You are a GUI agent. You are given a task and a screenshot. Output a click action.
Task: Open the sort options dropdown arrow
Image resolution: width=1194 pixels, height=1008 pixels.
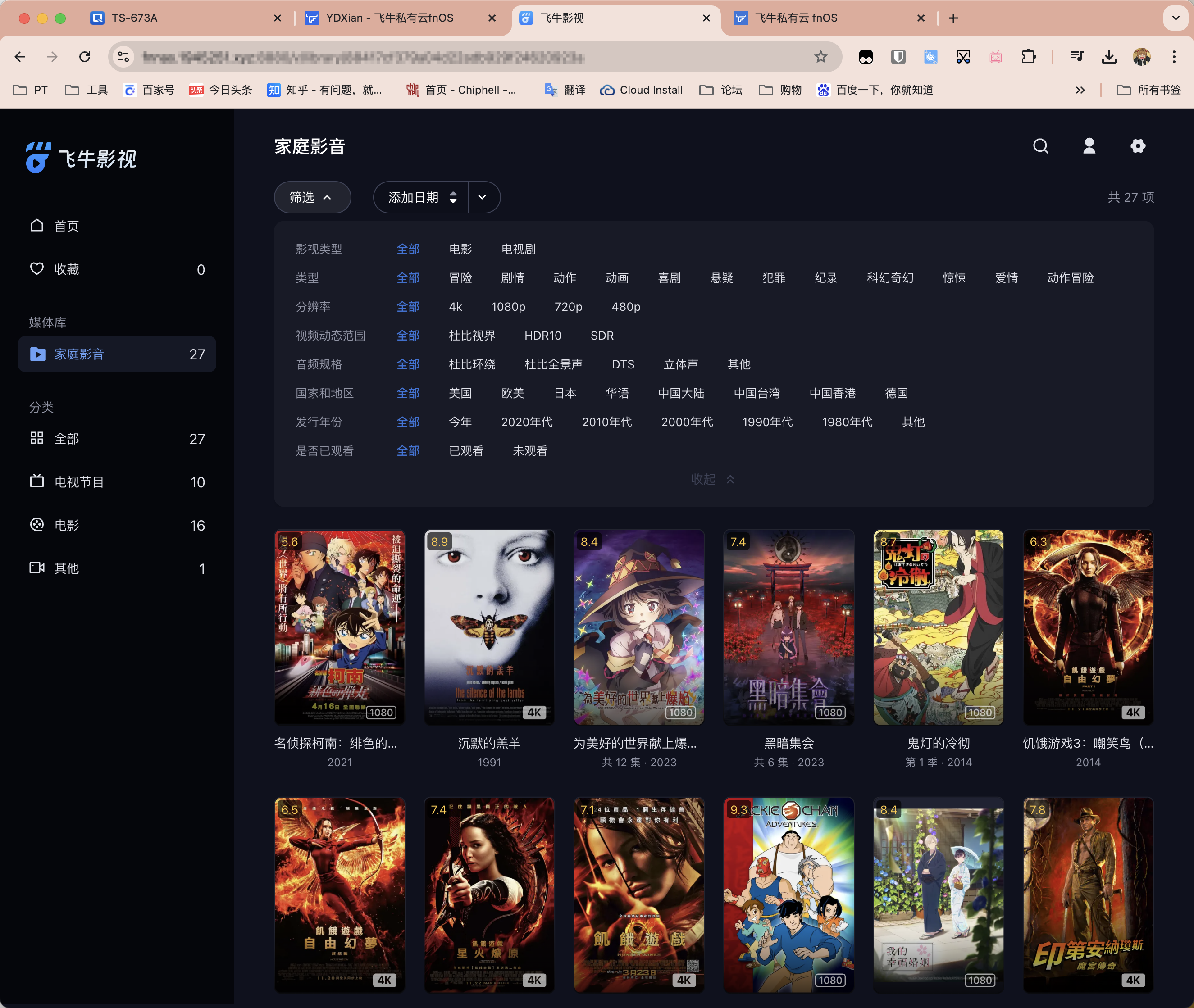pos(483,197)
